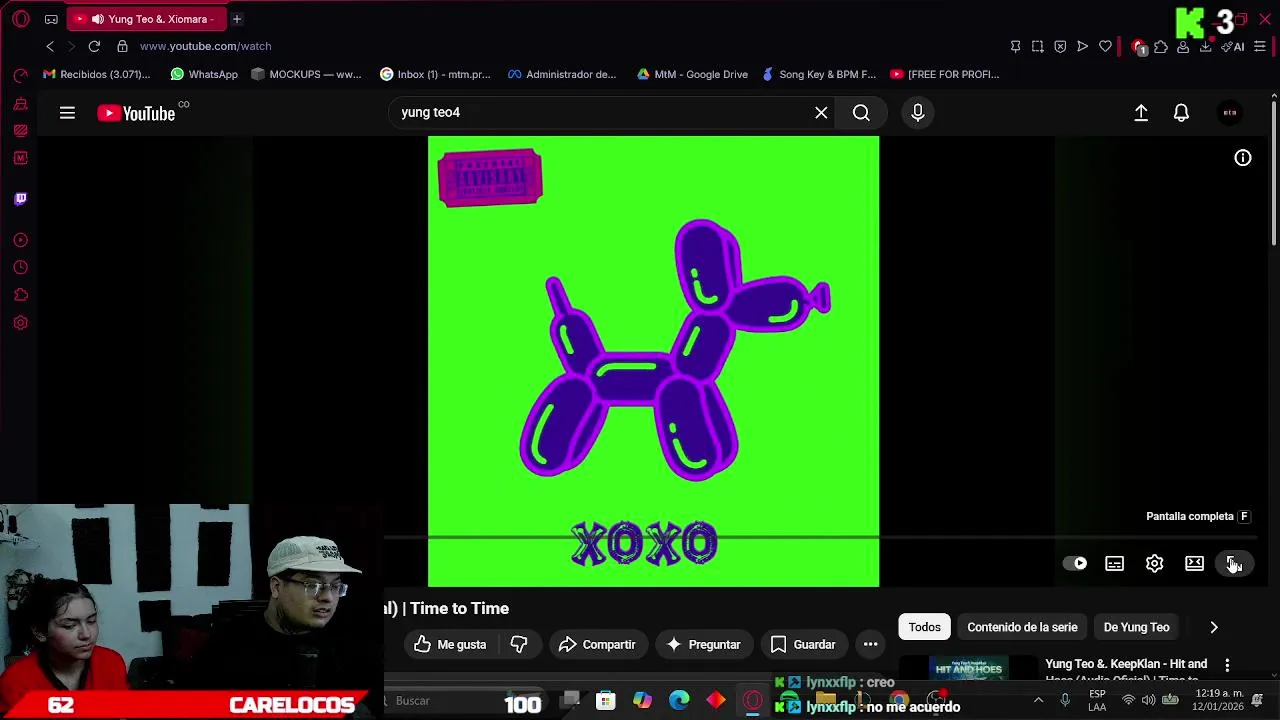Expand filter chips with right arrow
The height and width of the screenshot is (720, 1280).
1214,627
